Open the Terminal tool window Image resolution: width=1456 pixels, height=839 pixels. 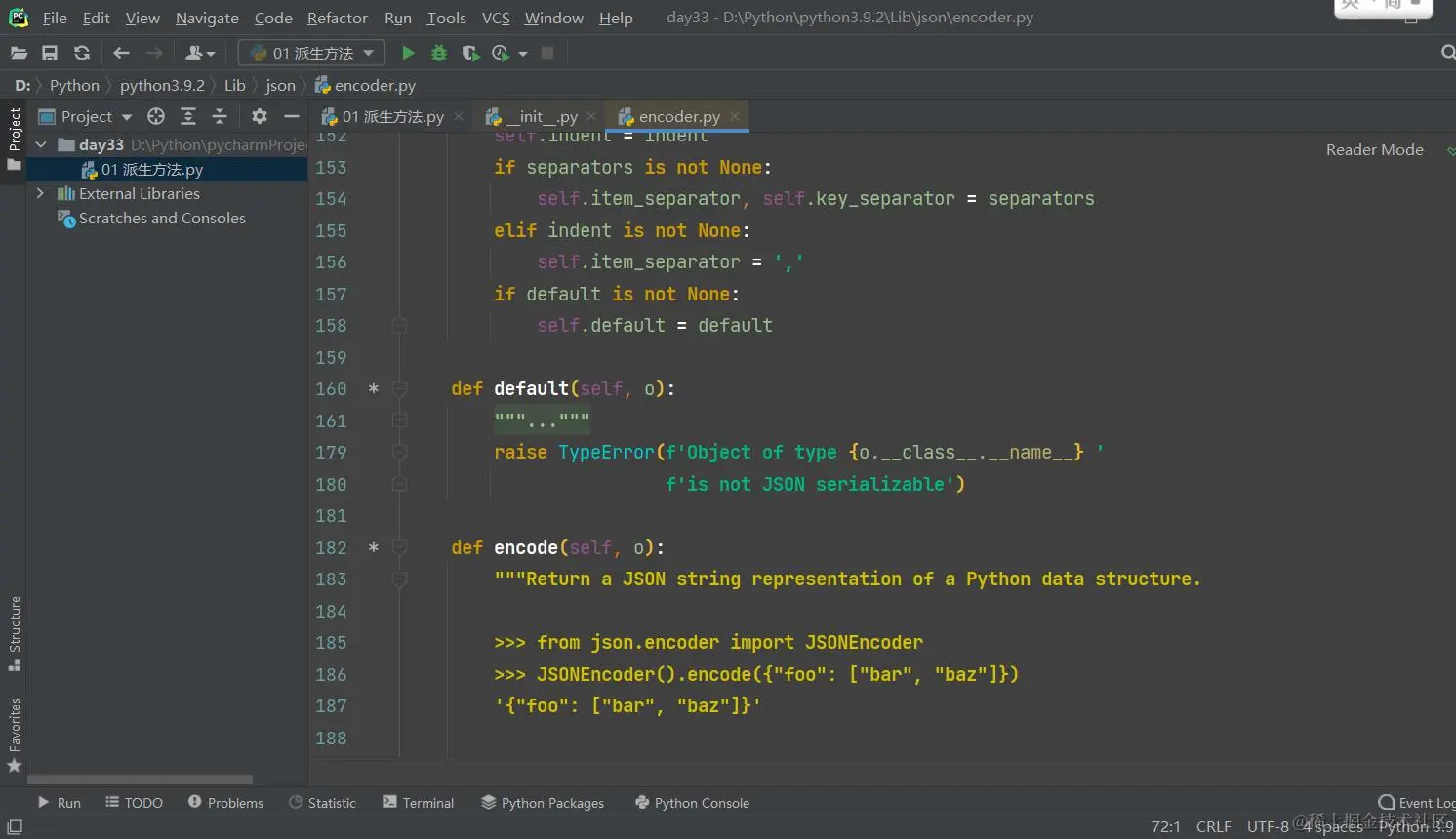418,803
